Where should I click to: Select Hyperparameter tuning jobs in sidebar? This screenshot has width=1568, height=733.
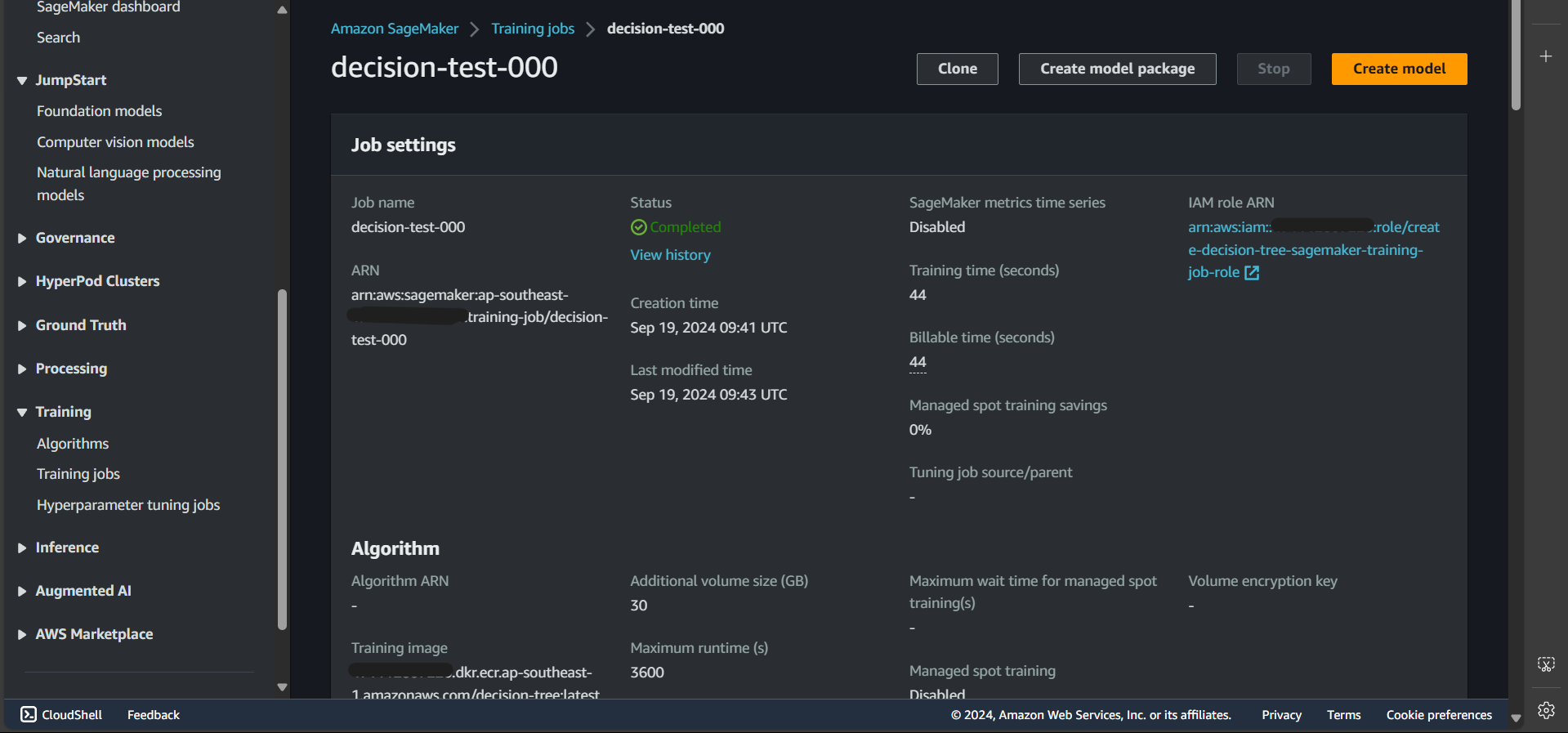coord(128,505)
